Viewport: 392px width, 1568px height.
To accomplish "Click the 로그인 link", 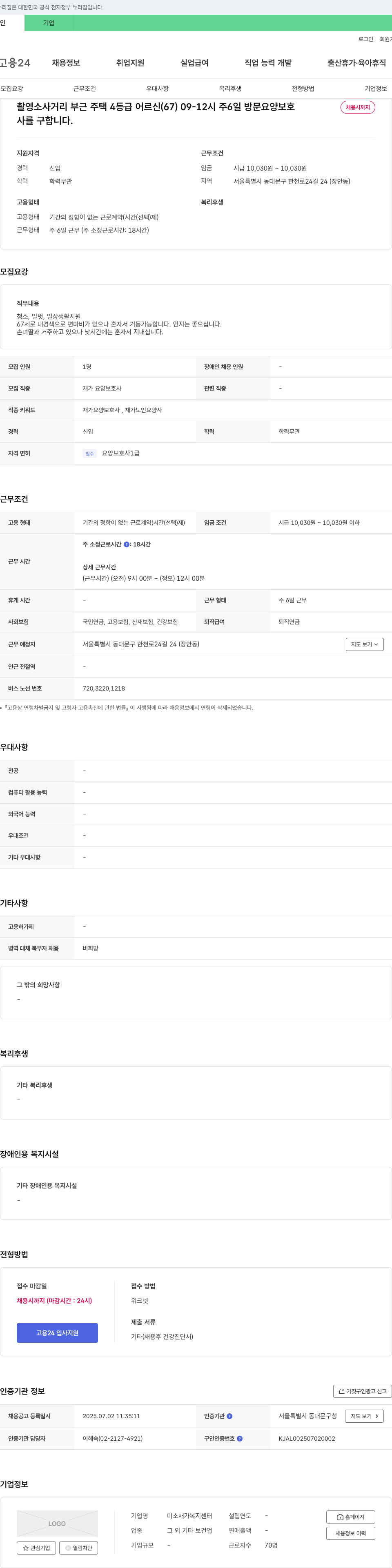I will pos(366,39).
